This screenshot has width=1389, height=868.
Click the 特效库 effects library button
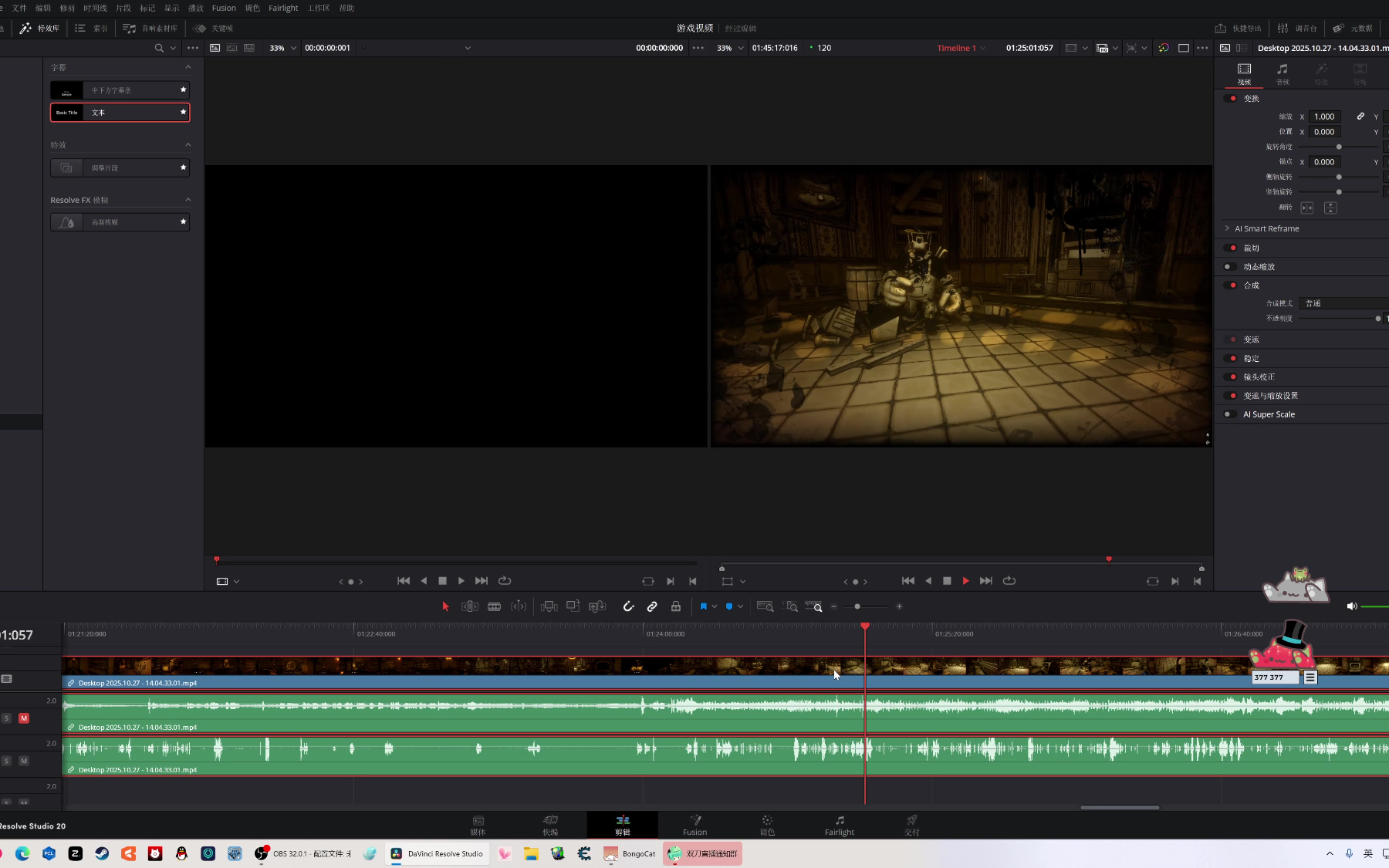coord(40,28)
